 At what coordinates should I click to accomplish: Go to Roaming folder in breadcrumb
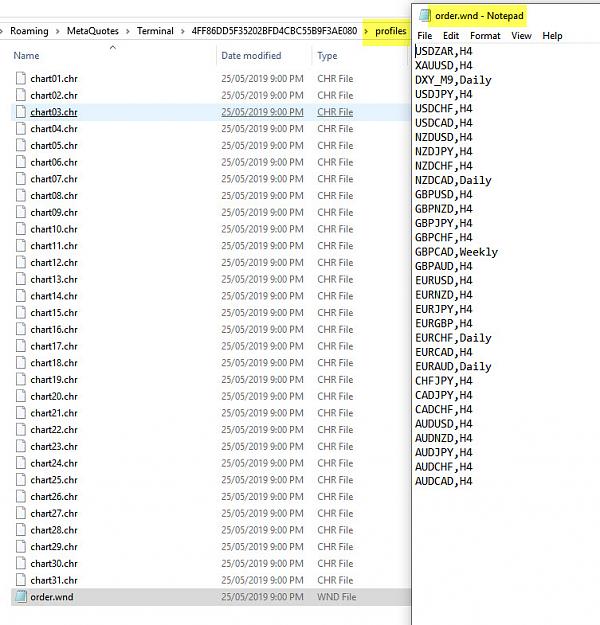(x=29, y=31)
